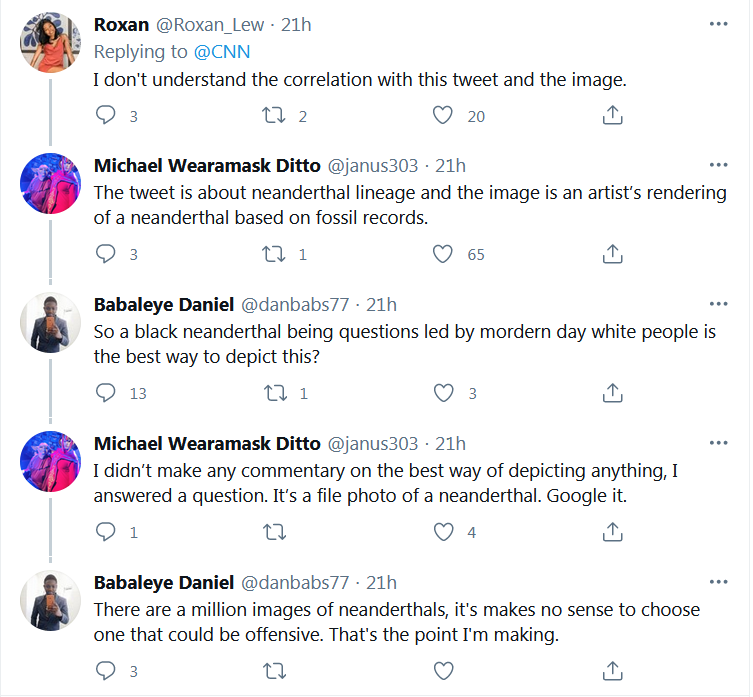Open Roxan's profile from her display name
Screen dimensions: 753x697
(x=121, y=24)
